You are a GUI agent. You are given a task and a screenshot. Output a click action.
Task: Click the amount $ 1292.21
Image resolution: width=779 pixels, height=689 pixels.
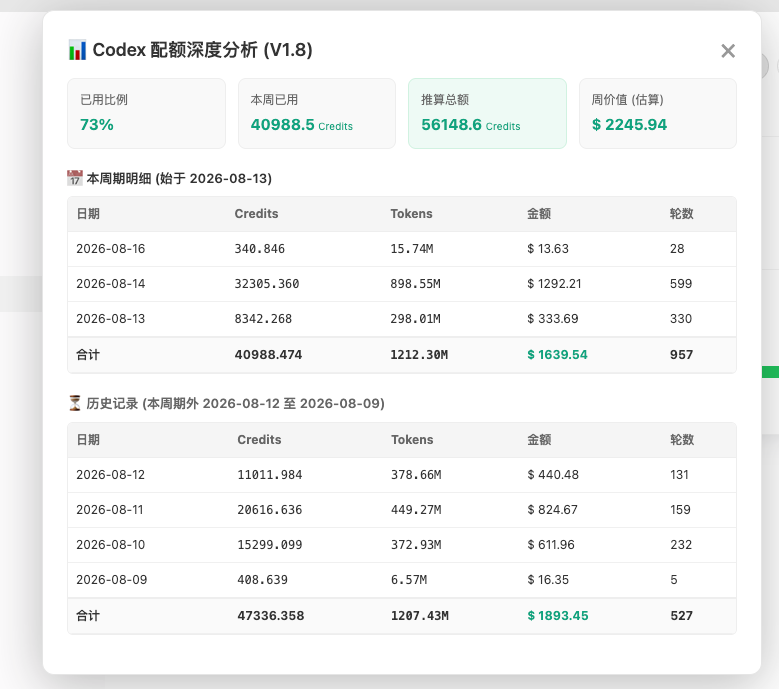click(x=554, y=284)
